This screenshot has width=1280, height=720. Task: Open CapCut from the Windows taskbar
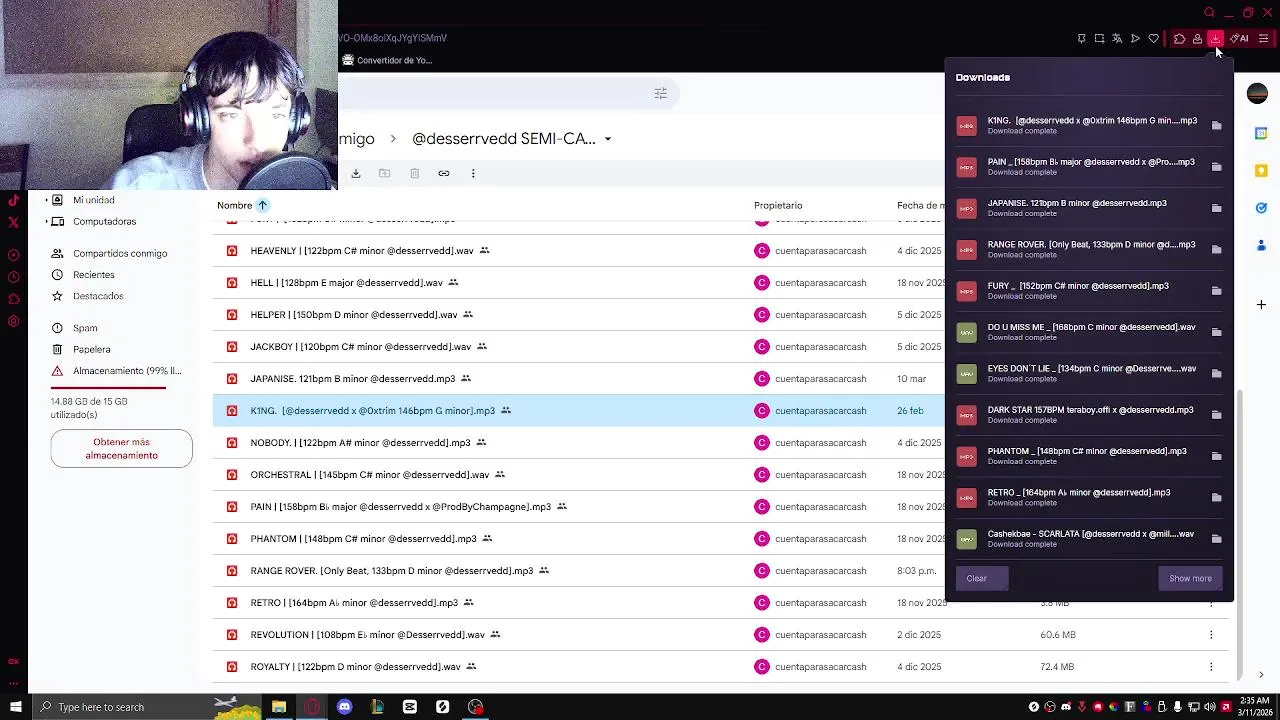point(410,707)
